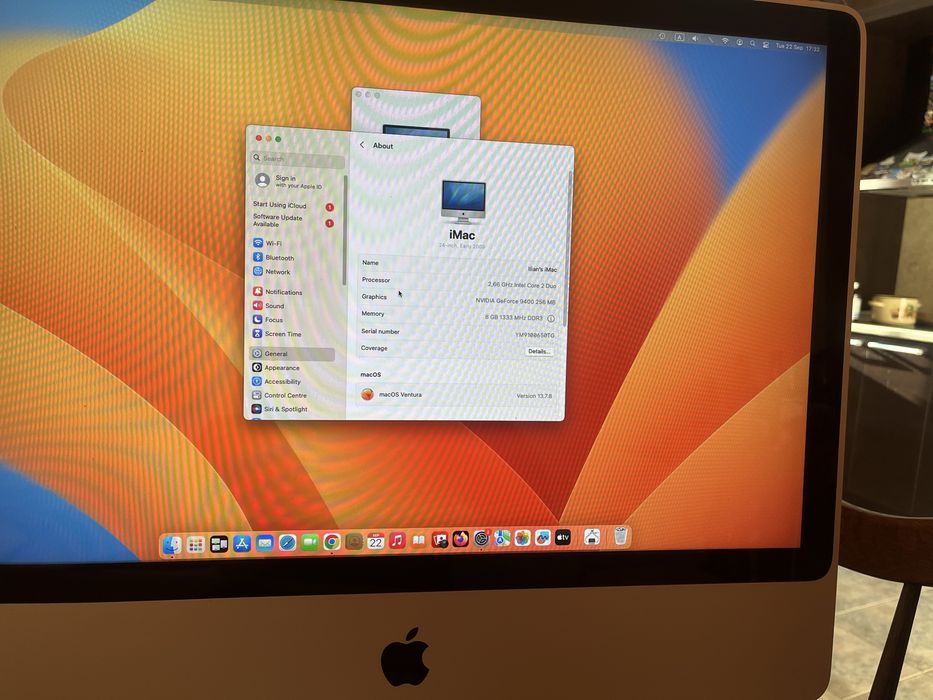Launch the Music app from the Dock

tap(397, 540)
